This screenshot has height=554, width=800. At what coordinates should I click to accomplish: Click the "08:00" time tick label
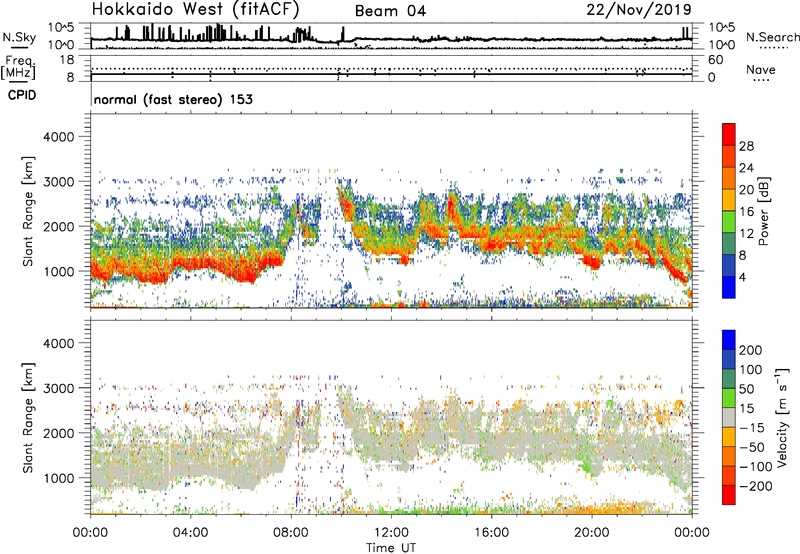point(291,533)
